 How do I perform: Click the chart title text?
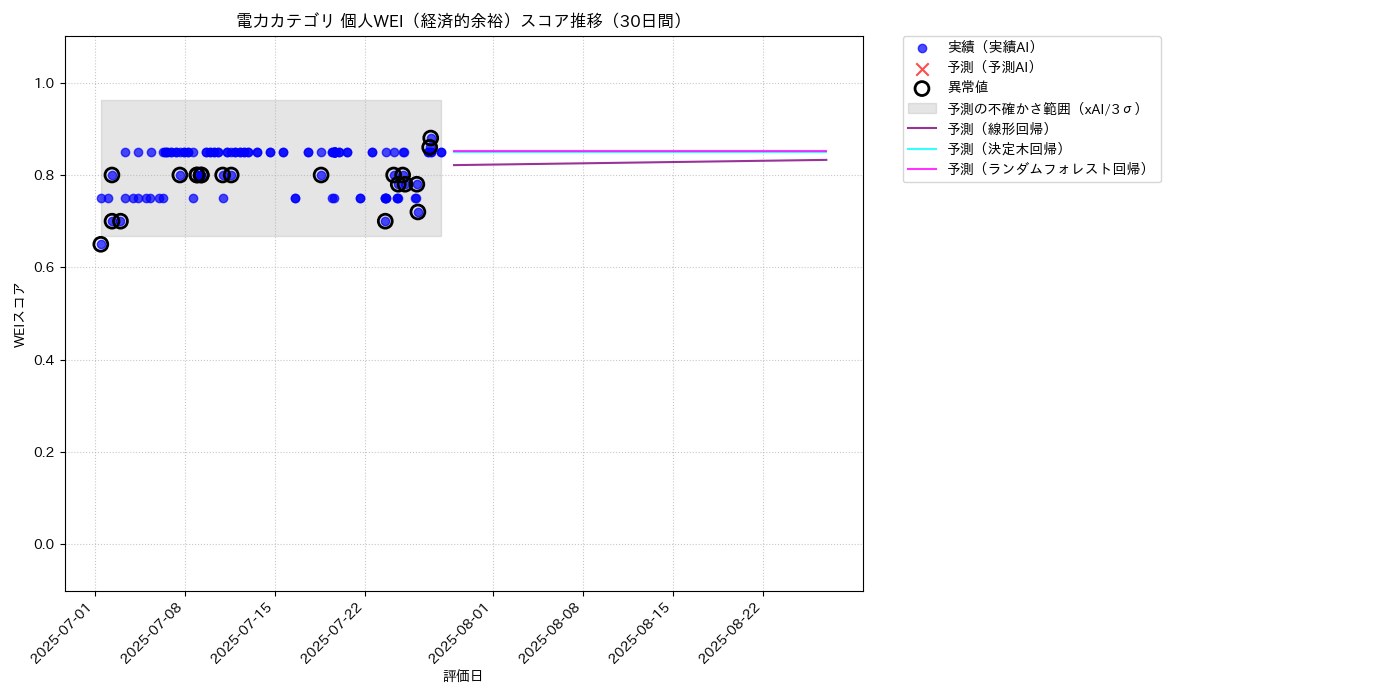click(x=464, y=21)
